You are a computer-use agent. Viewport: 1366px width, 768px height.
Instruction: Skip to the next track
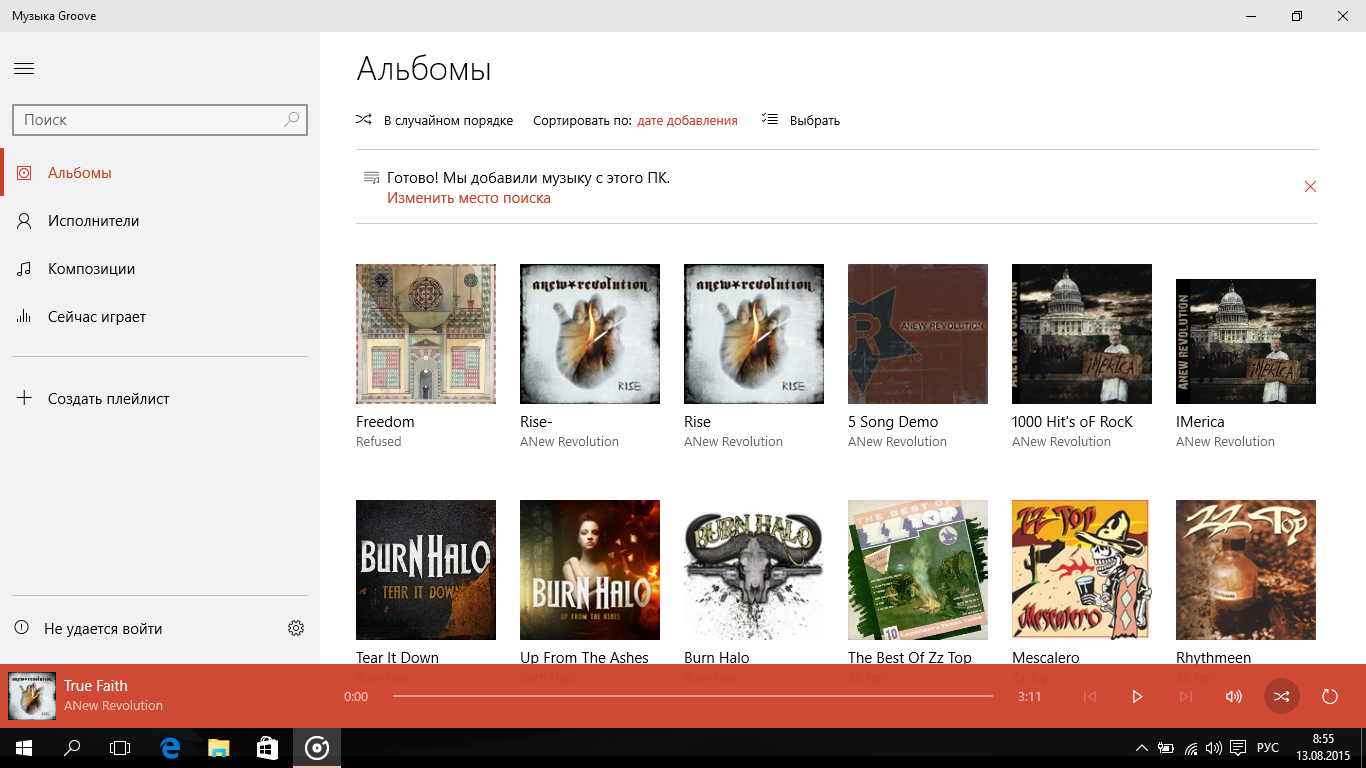1186,696
